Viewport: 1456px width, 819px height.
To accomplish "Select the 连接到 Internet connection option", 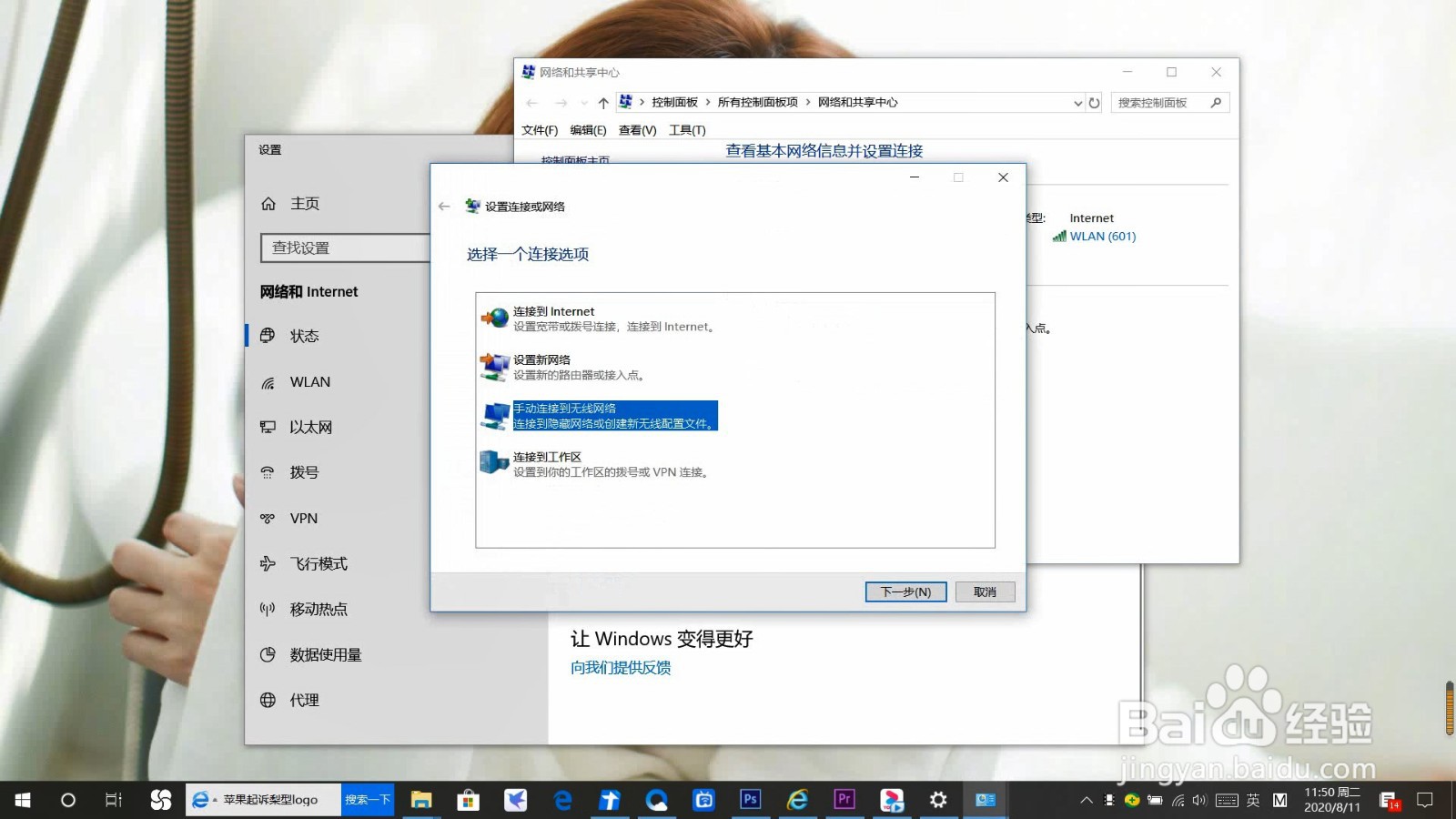I will 614,318.
